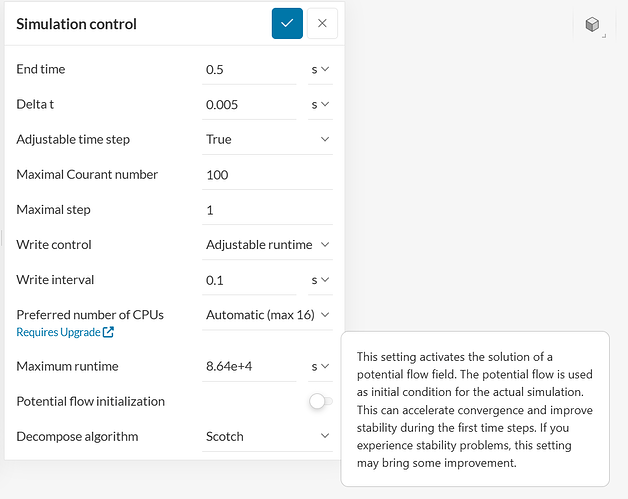Edit the Delta t value field

248,104
